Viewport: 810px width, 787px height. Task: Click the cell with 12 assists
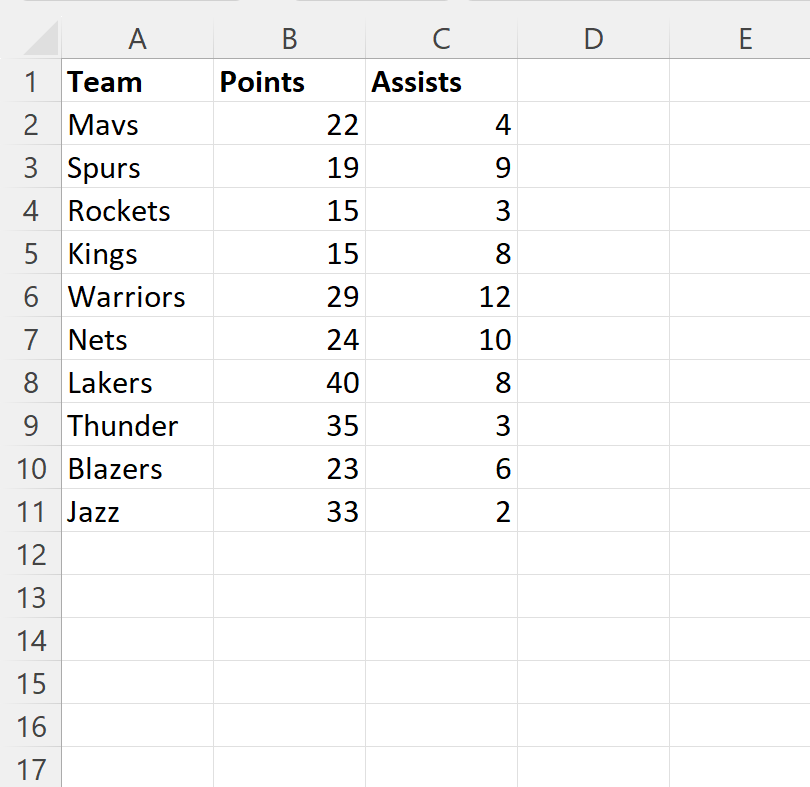(441, 297)
